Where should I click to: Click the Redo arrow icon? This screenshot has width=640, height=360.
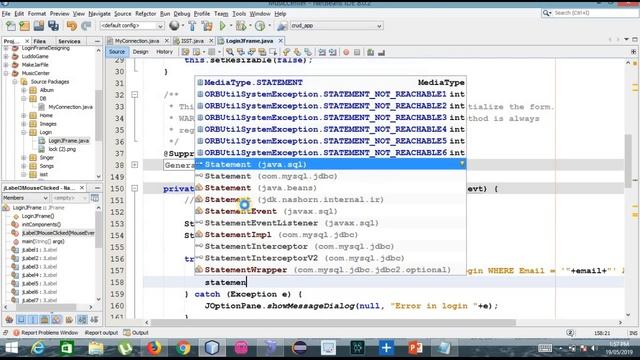(x=86, y=26)
